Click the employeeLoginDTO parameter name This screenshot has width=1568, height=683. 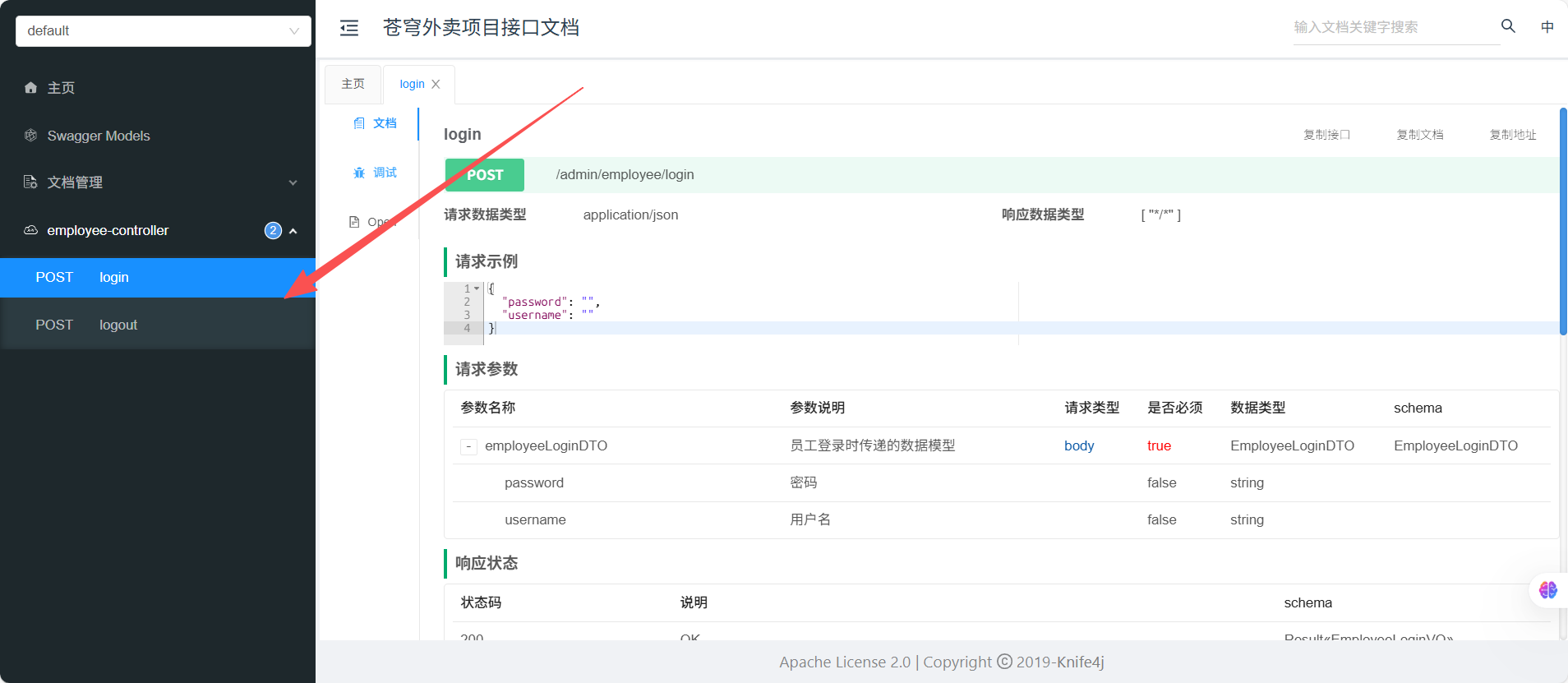pyautogui.click(x=546, y=445)
